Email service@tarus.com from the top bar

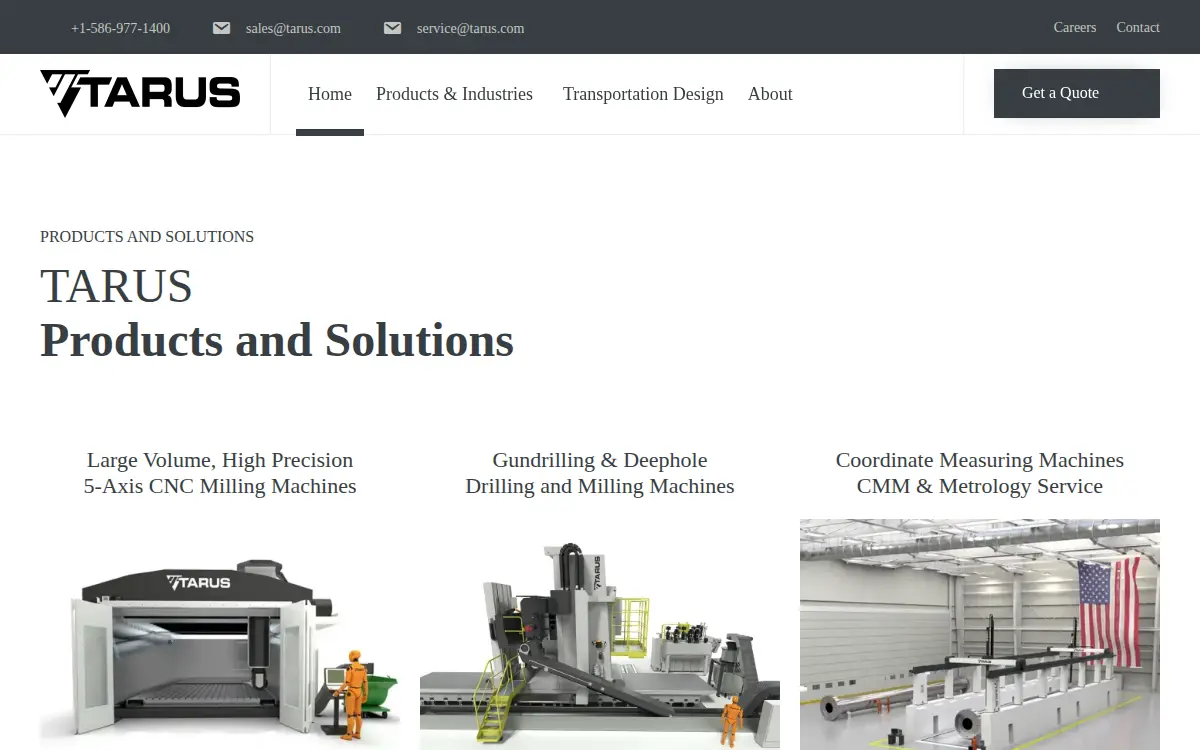(x=470, y=28)
